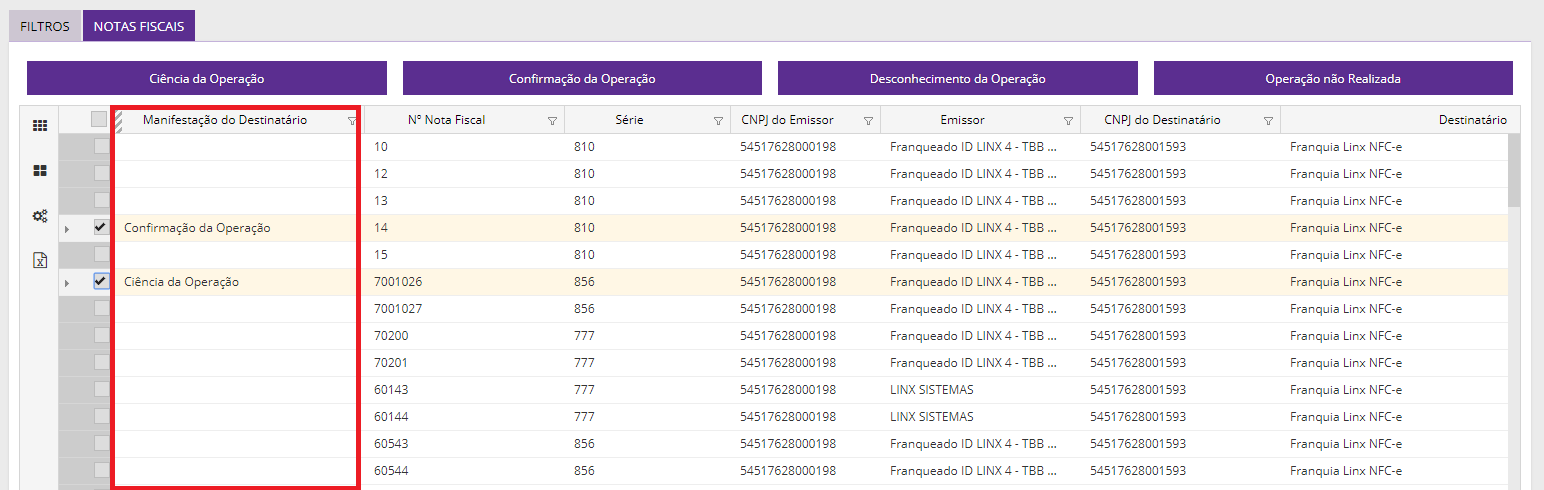
Task: Click the small grid view icon in sidebar
Action: pyautogui.click(x=40, y=126)
